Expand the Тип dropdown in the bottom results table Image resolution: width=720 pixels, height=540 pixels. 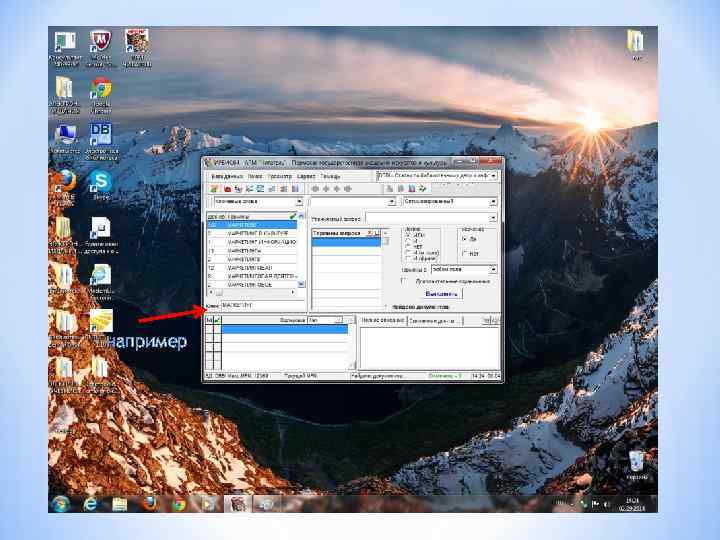(338, 320)
